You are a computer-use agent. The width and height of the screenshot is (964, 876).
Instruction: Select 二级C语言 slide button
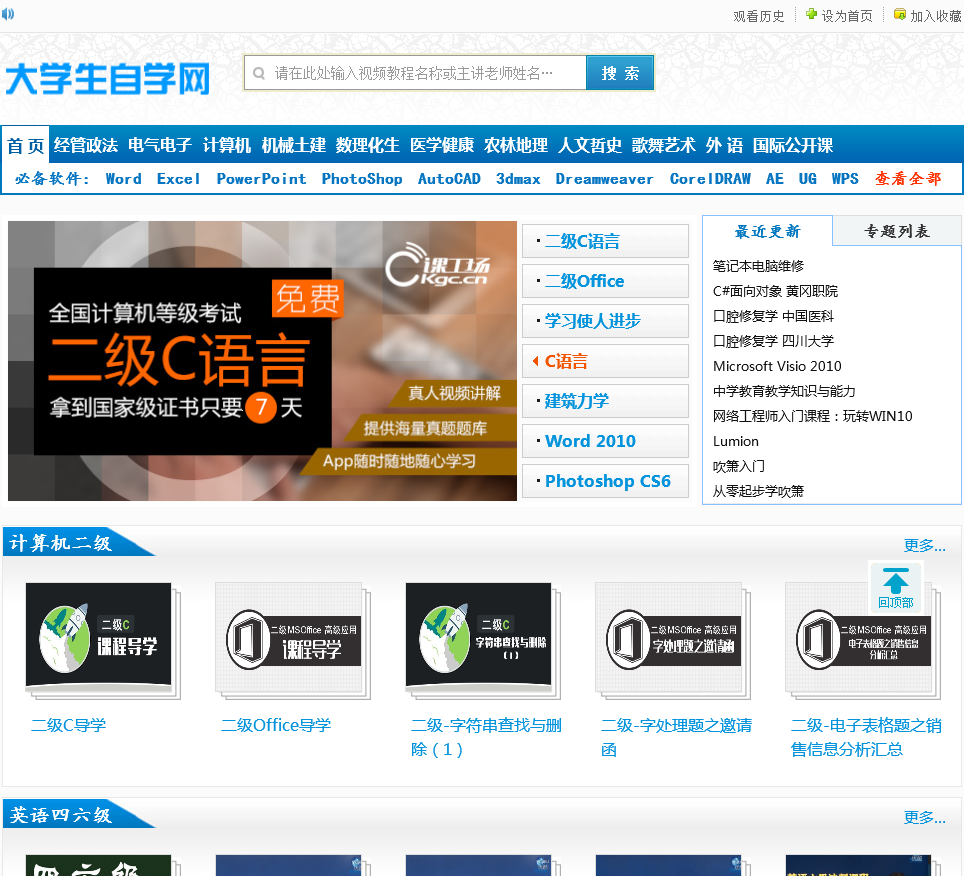605,241
